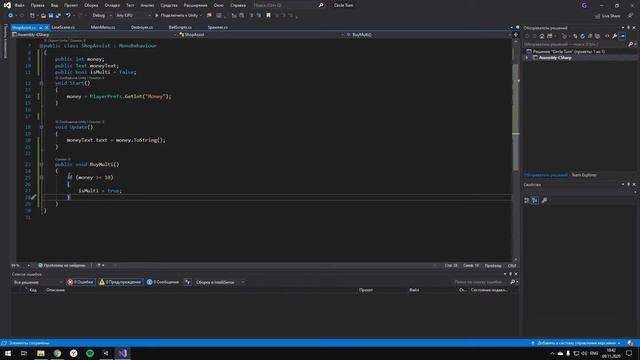
Task: Open the Debug configuration dropdown
Action: coord(101,16)
